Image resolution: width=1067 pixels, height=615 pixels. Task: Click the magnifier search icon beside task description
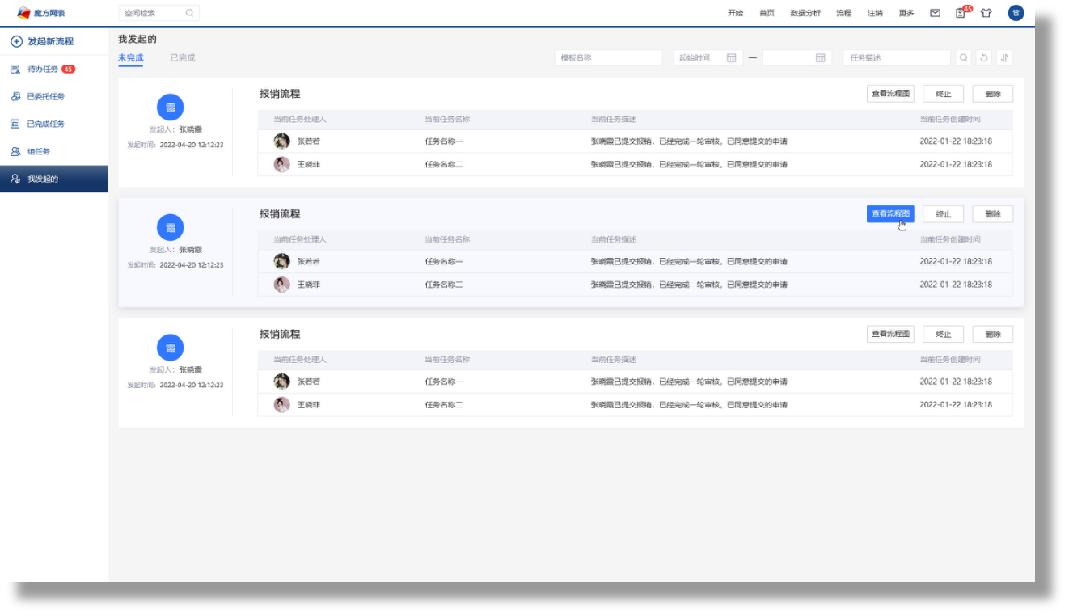[964, 58]
